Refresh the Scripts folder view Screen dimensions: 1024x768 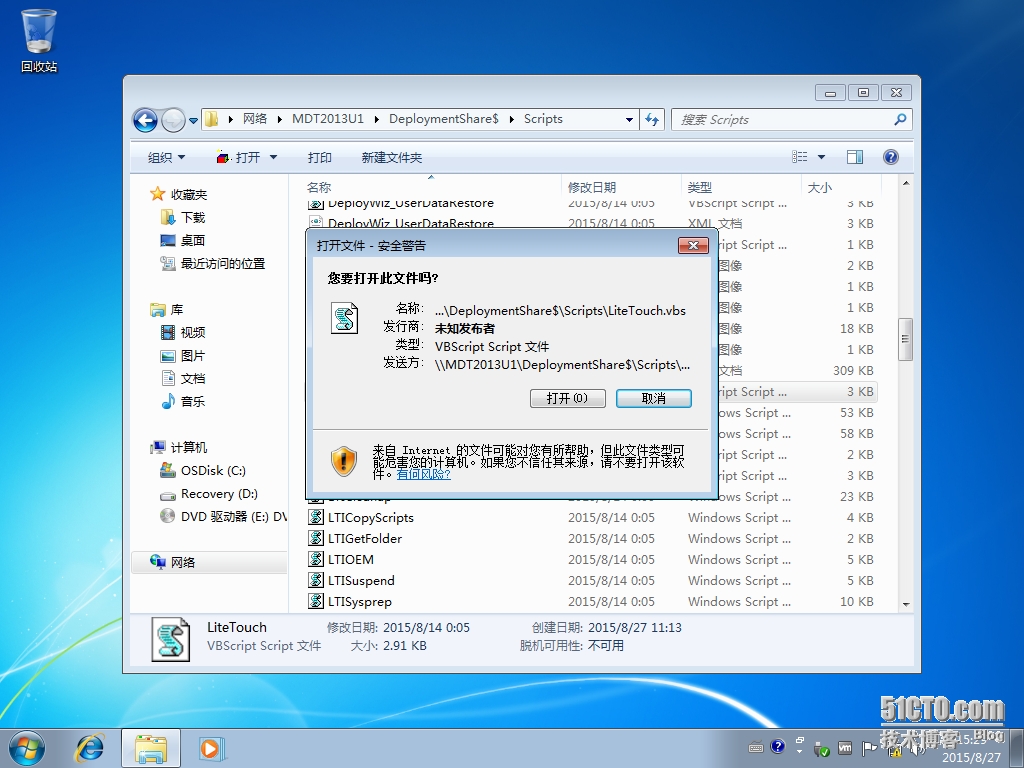652,120
